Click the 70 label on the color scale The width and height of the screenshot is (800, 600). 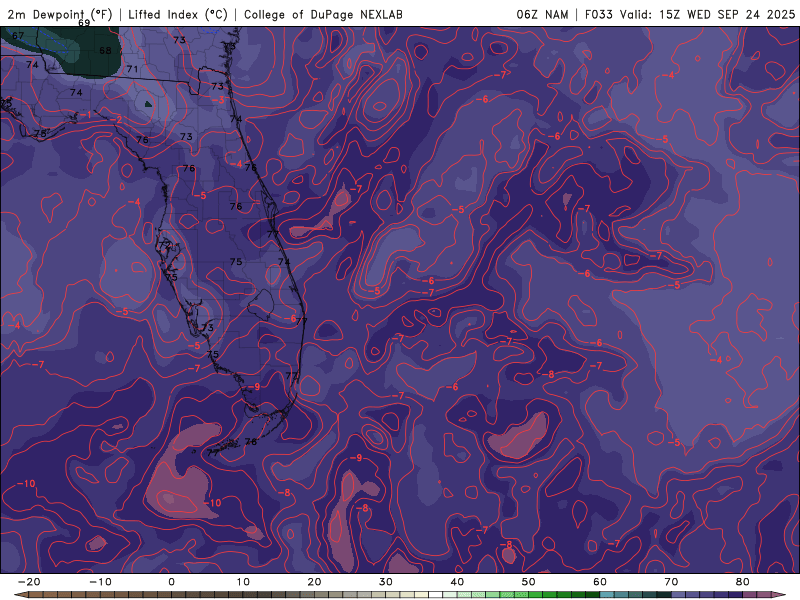(671, 582)
